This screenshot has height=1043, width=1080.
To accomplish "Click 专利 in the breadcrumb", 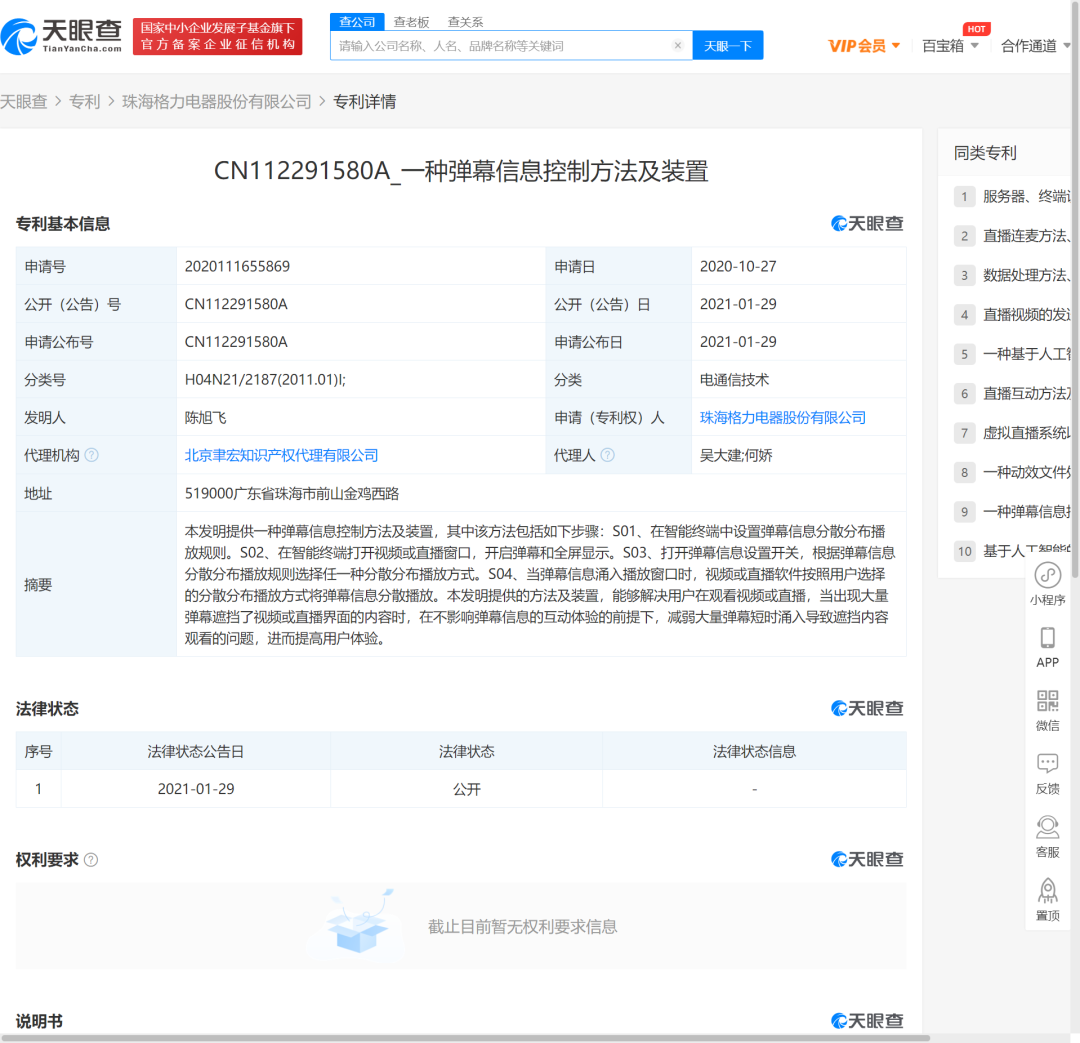I will click(84, 102).
